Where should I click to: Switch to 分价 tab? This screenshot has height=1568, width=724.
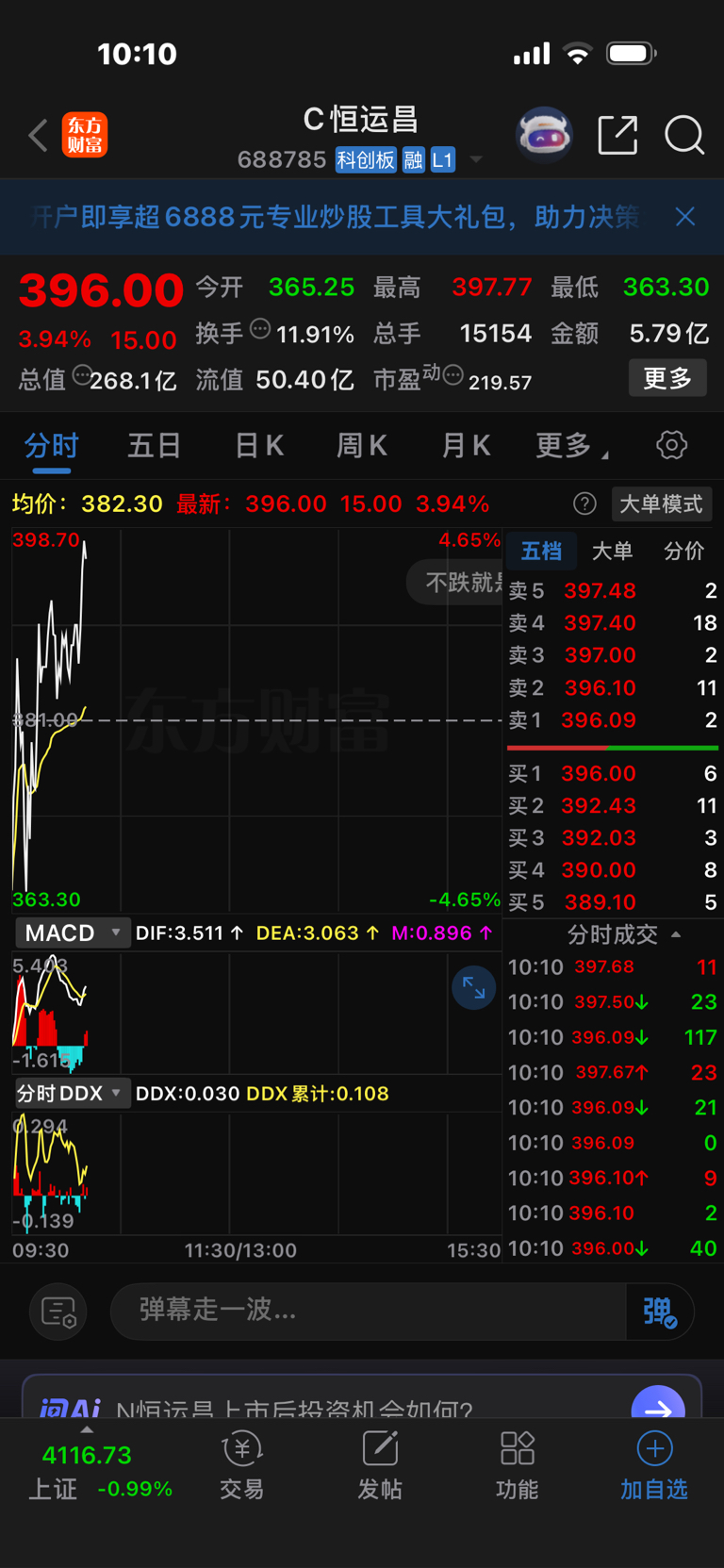point(684,551)
